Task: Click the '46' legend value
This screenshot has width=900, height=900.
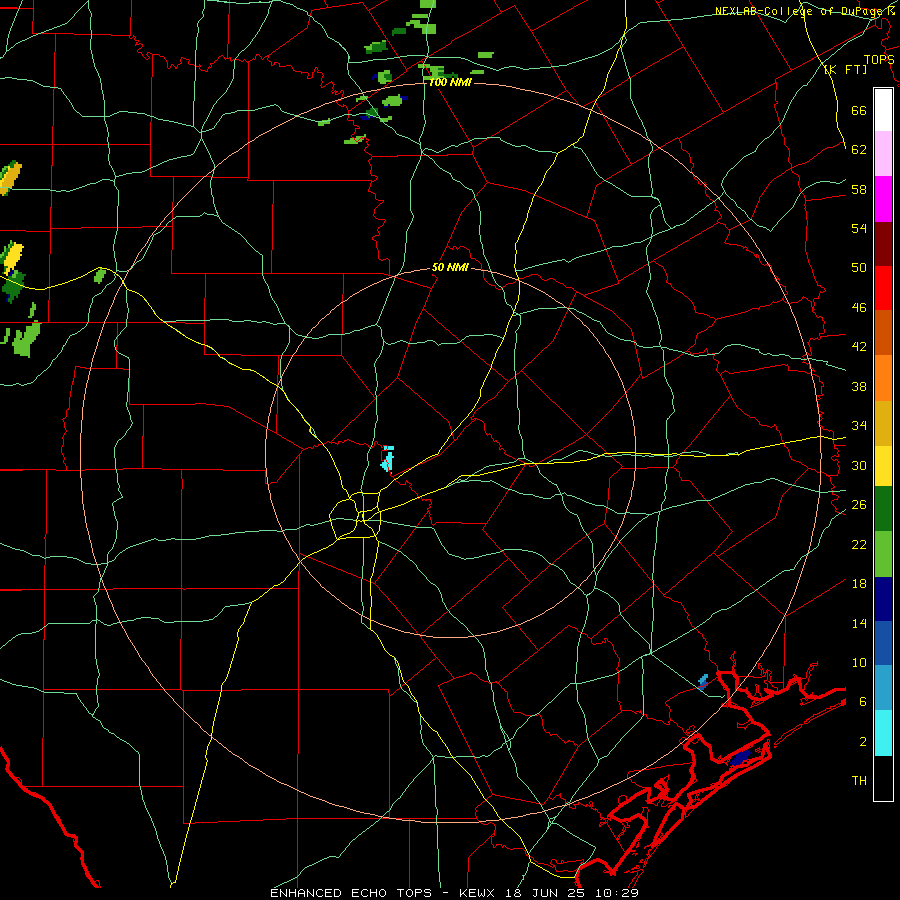Action: (x=859, y=308)
